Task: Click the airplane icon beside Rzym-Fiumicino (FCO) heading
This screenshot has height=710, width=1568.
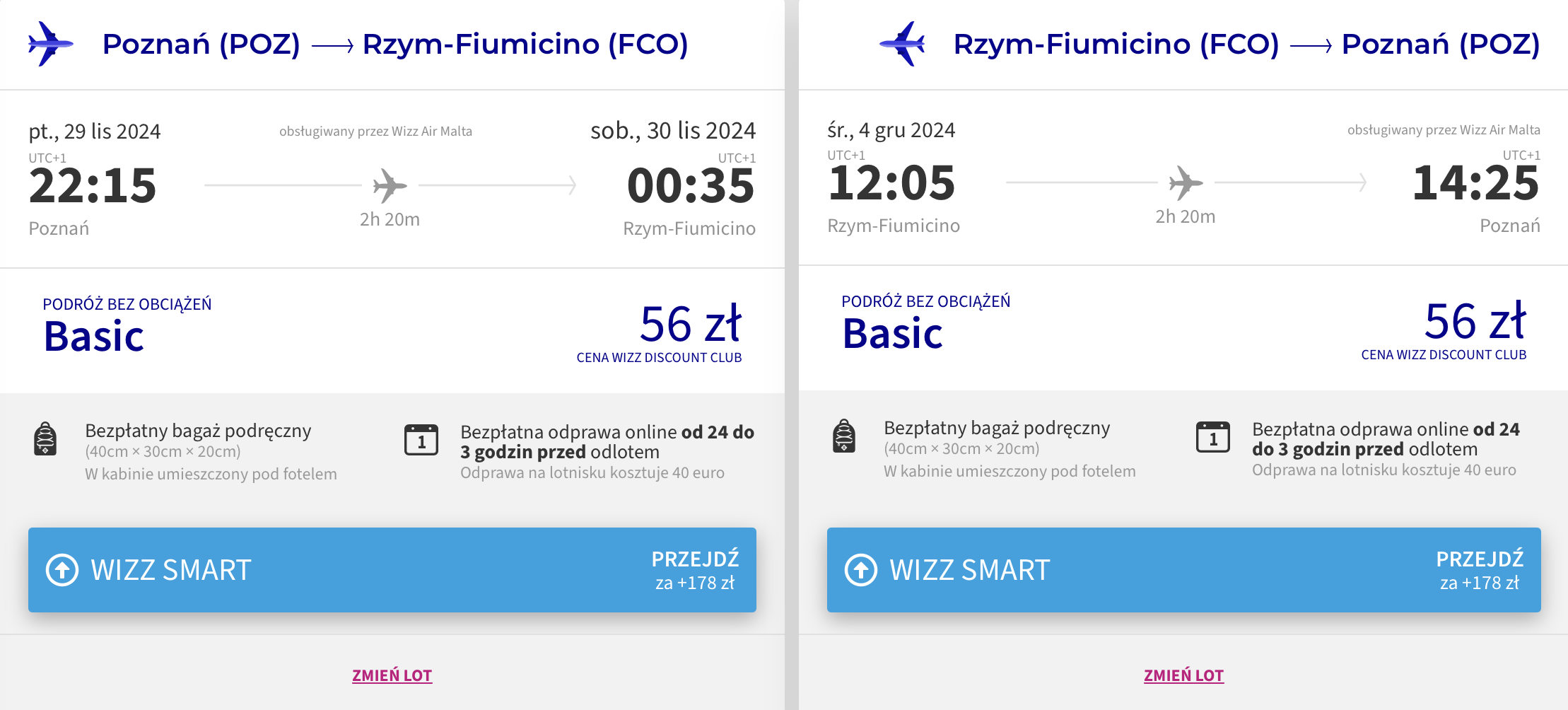Action: [x=903, y=44]
